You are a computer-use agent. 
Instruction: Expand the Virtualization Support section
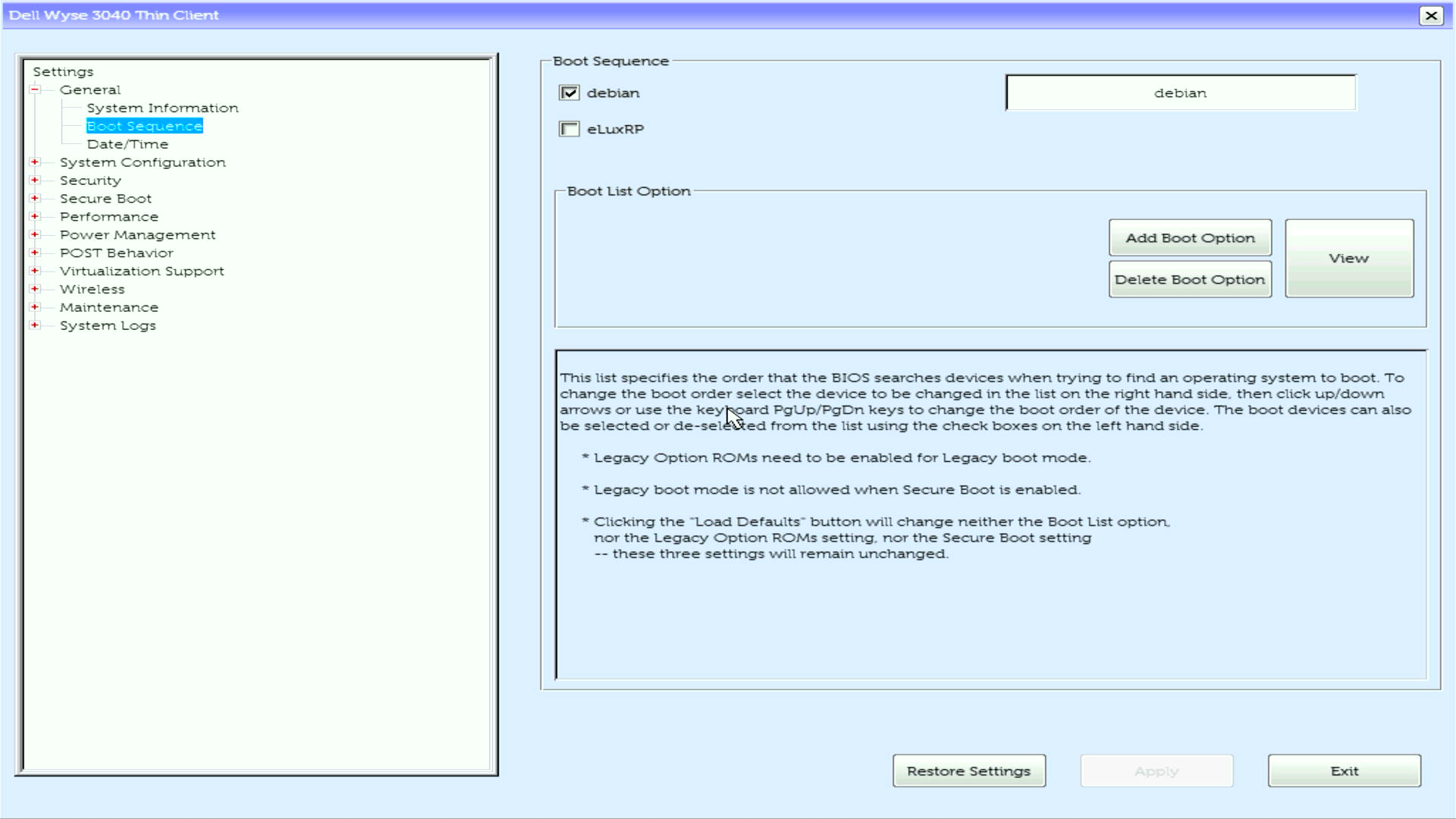pyautogui.click(x=35, y=271)
